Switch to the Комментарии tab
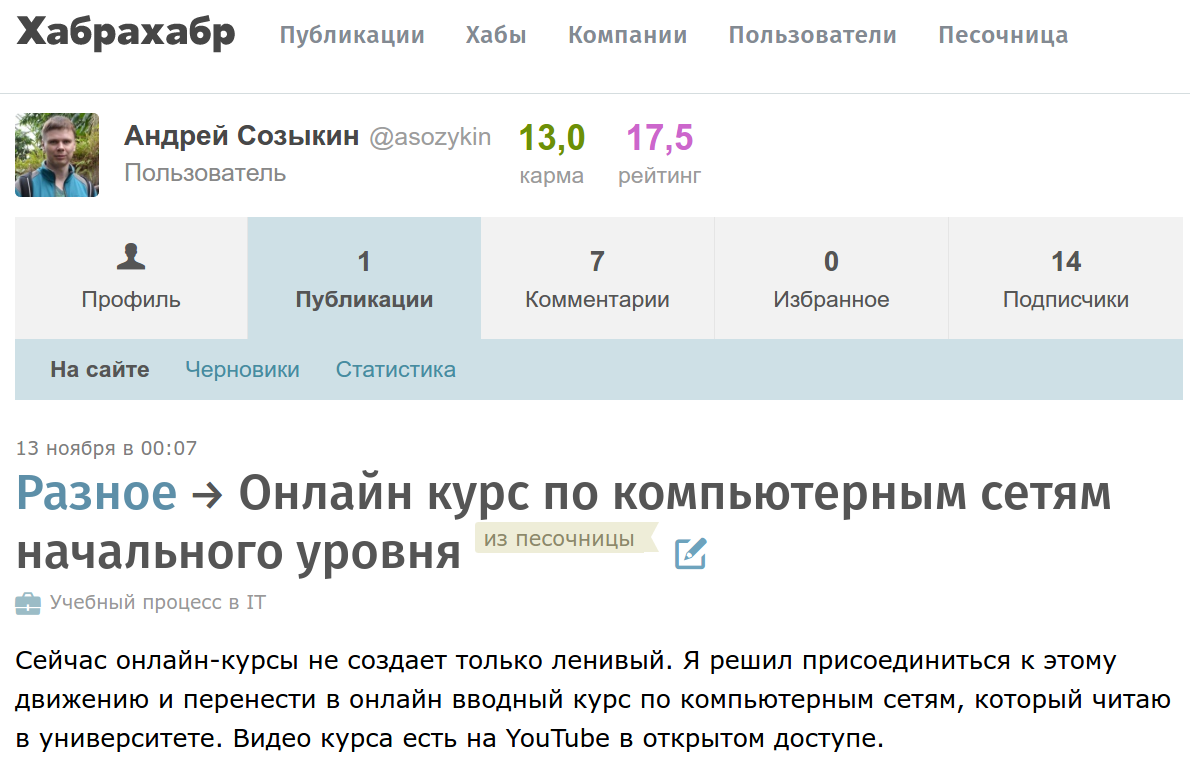Image resolution: width=1190 pixels, height=767 pixels. pyautogui.click(x=597, y=278)
